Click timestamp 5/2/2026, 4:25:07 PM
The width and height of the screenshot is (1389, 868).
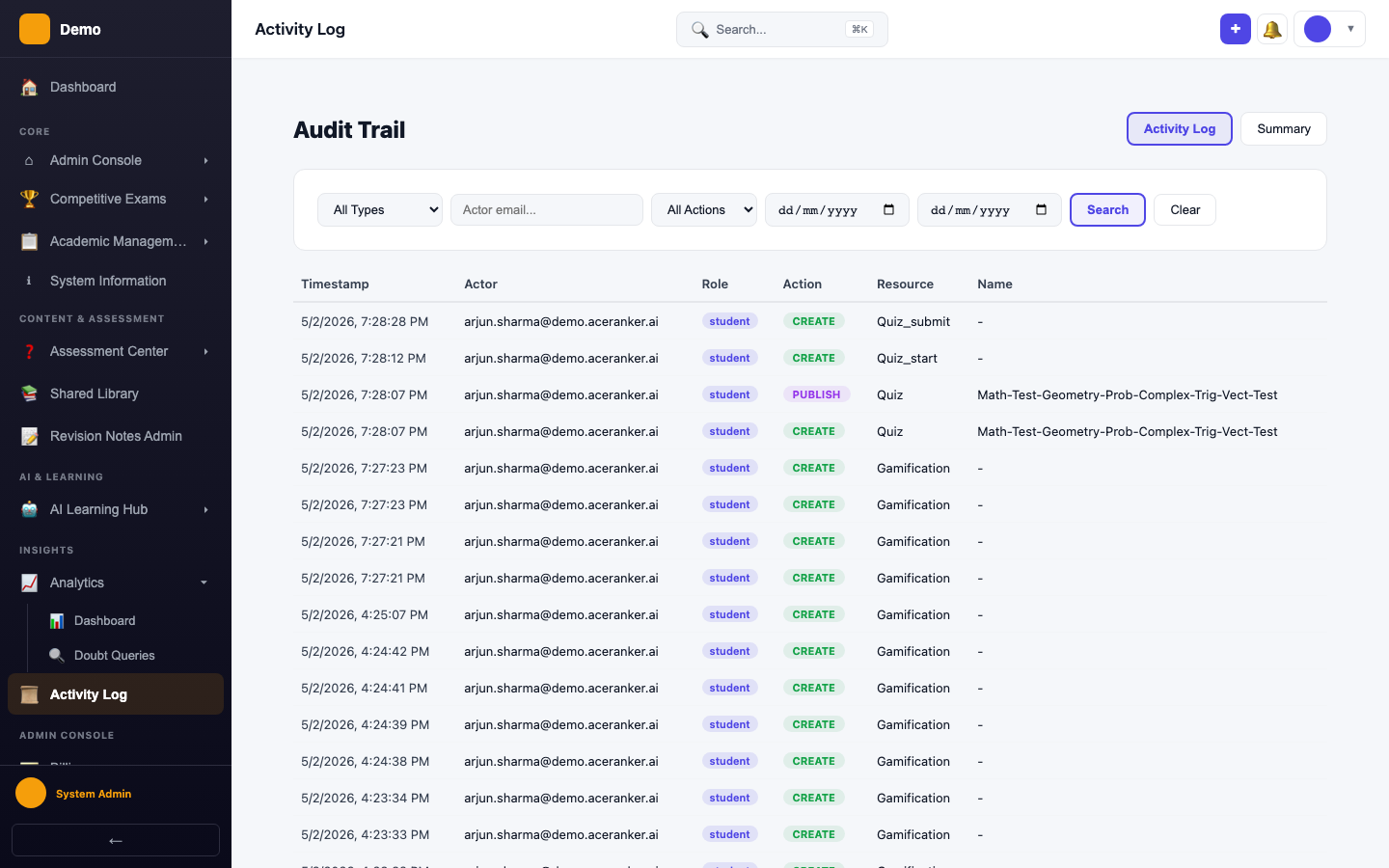[x=365, y=614]
